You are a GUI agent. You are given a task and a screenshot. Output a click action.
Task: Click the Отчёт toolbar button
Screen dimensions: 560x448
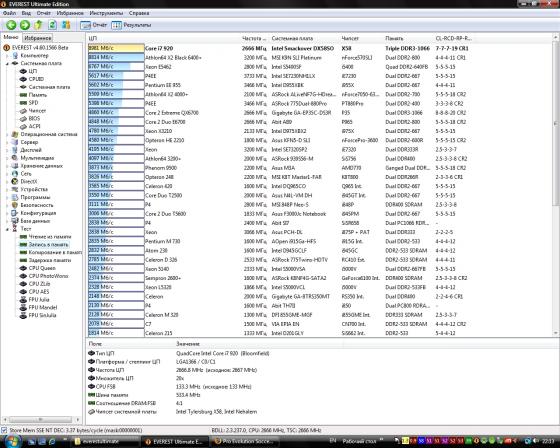pos(94,25)
